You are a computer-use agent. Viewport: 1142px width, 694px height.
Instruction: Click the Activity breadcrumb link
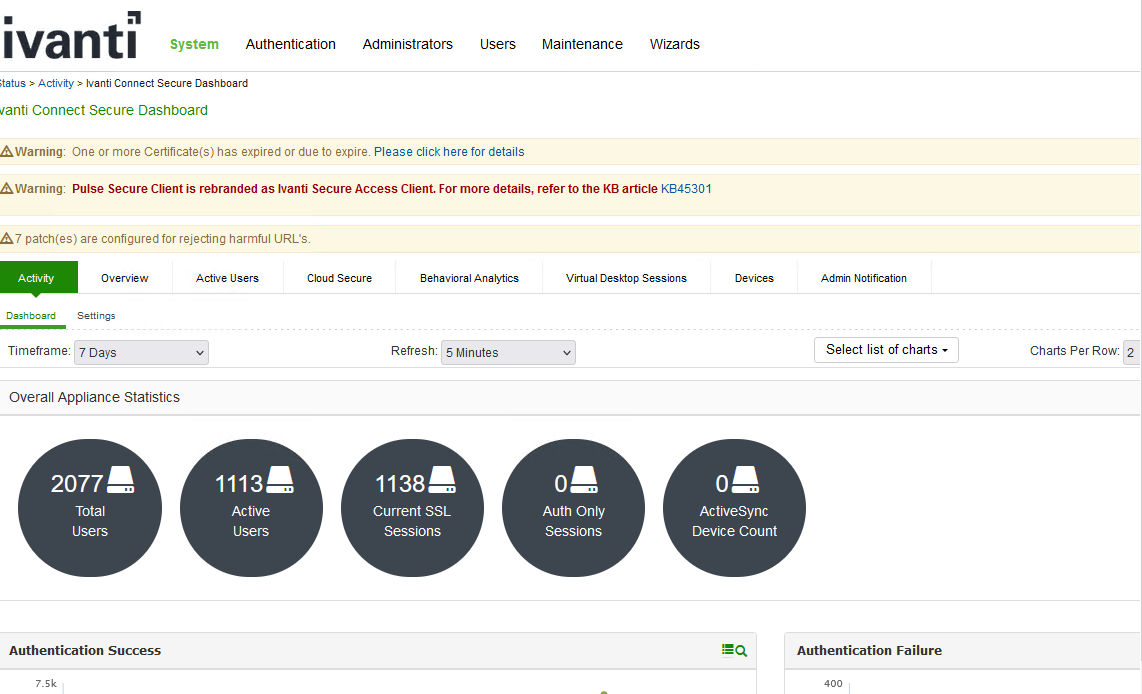[56, 83]
